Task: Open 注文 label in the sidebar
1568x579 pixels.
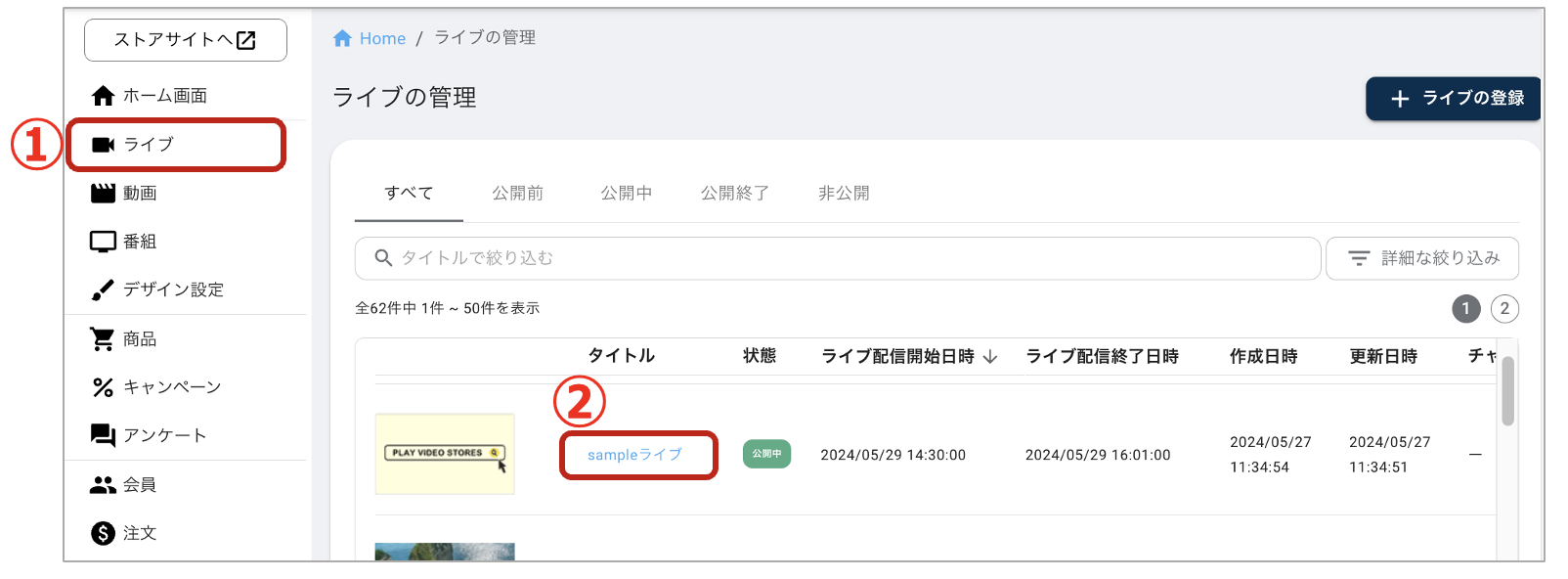Action: coord(140,533)
